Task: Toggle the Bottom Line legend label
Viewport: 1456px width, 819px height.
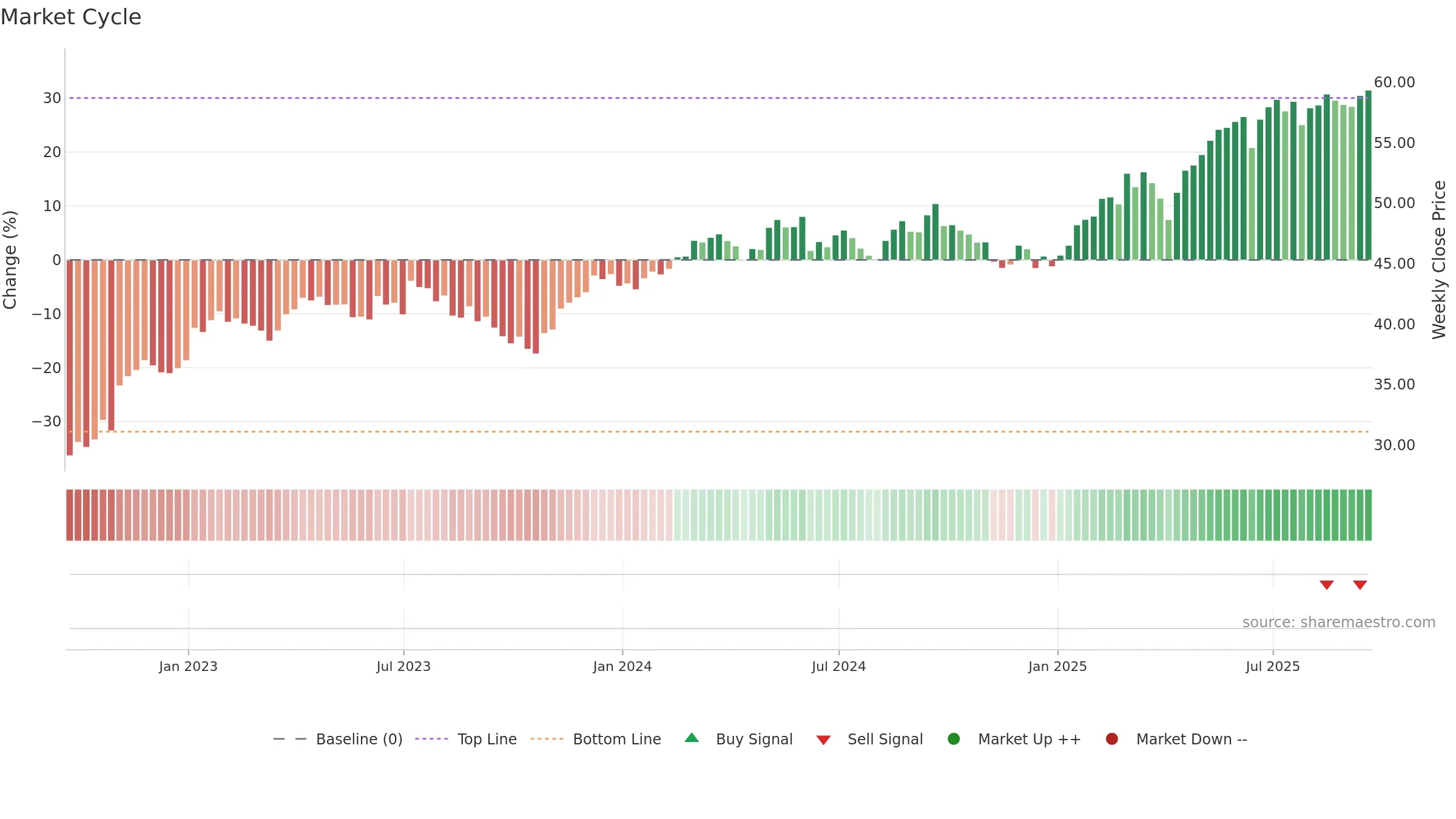Action: tap(617, 740)
